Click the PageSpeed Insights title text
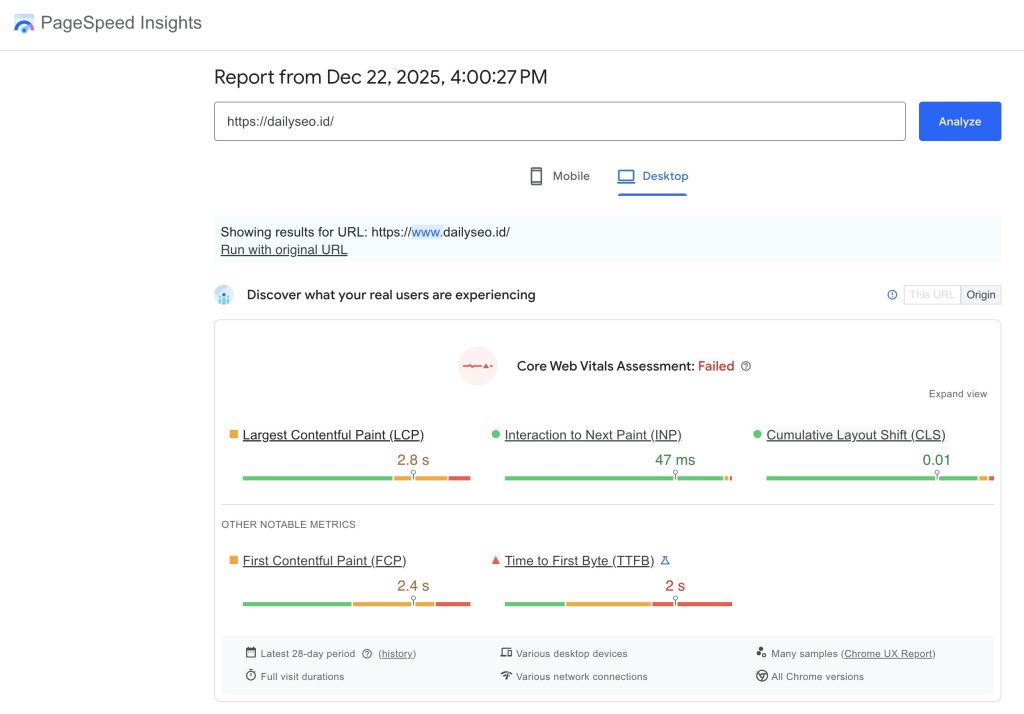 point(121,23)
